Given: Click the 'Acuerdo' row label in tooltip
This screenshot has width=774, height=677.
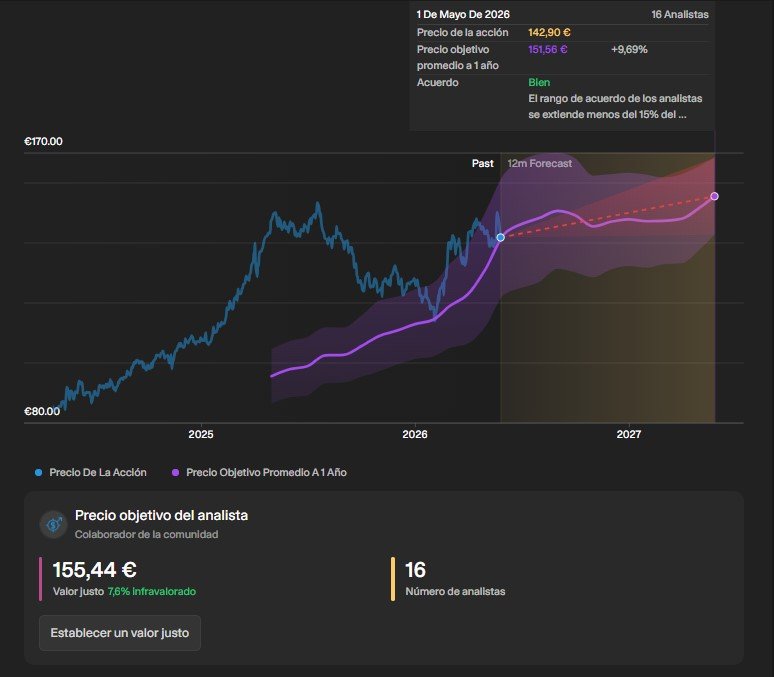Looking at the screenshot, I should [x=437, y=82].
